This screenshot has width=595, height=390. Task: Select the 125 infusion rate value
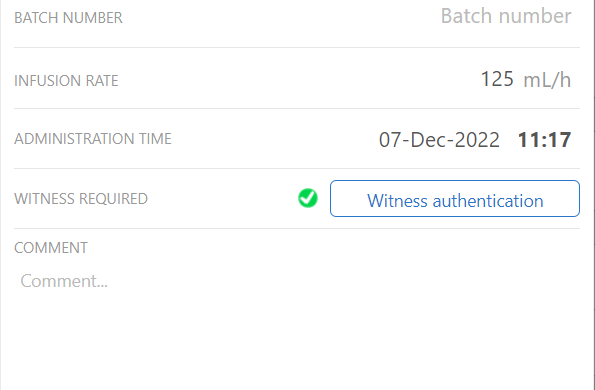[x=497, y=79]
